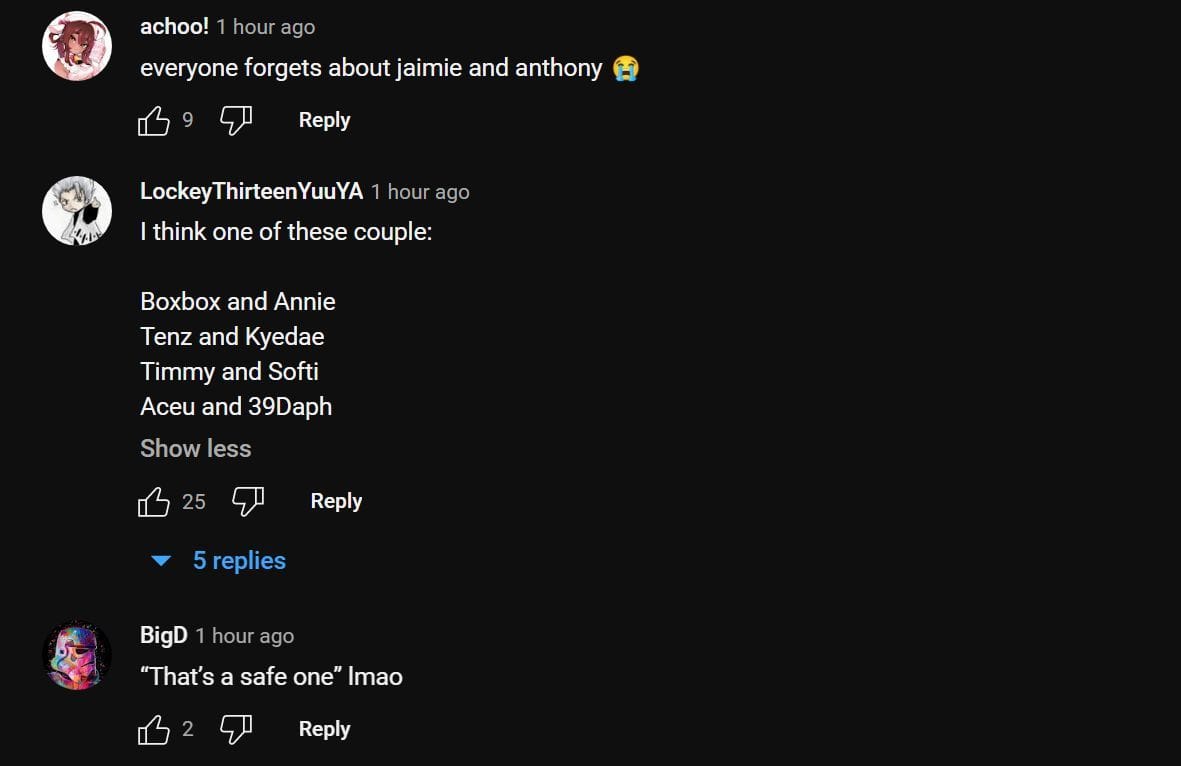Like BigD's "That's a safe one" comment
The width and height of the screenshot is (1181, 766).
point(154,730)
